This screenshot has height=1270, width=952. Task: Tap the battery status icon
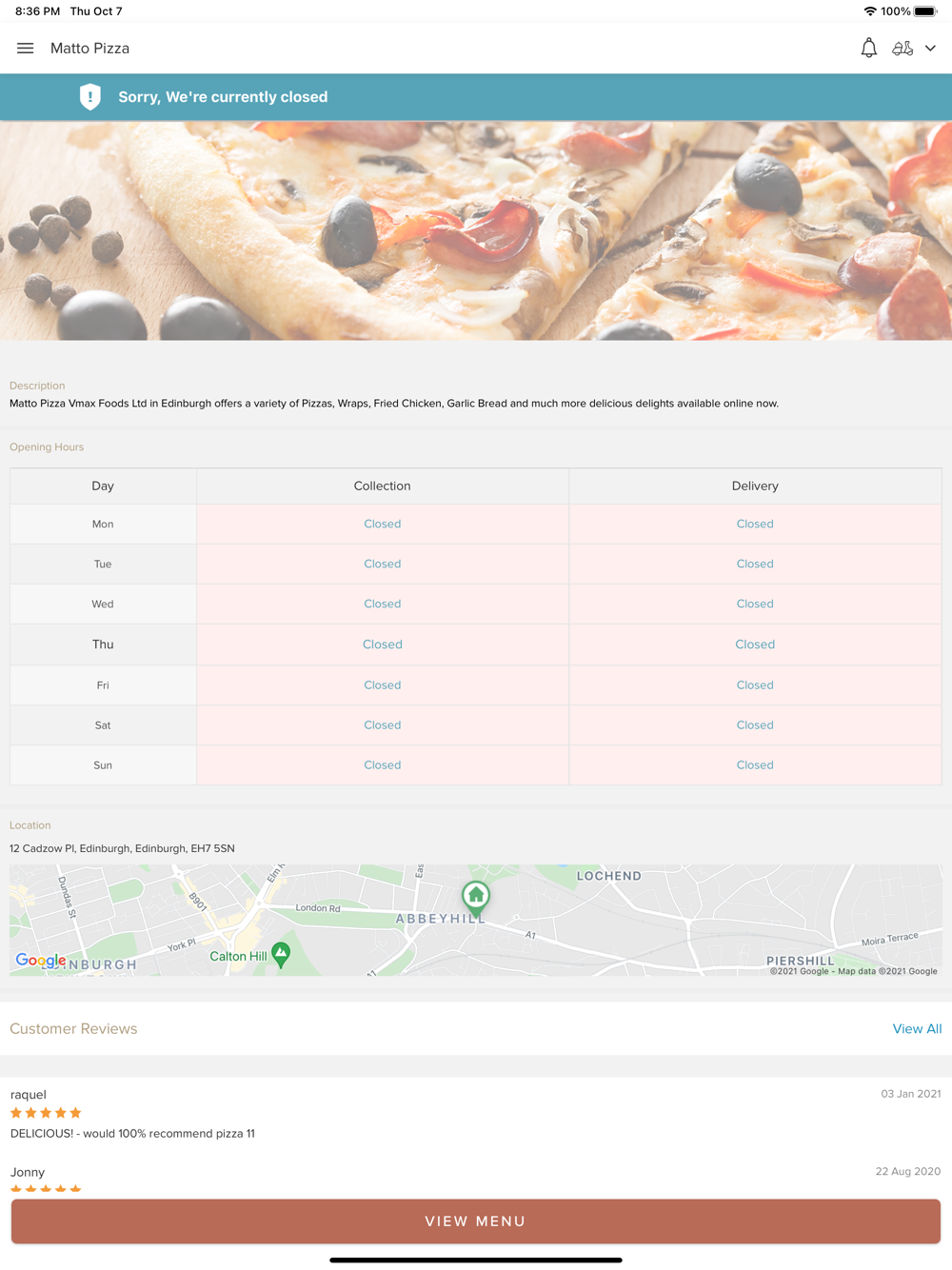[x=925, y=11]
